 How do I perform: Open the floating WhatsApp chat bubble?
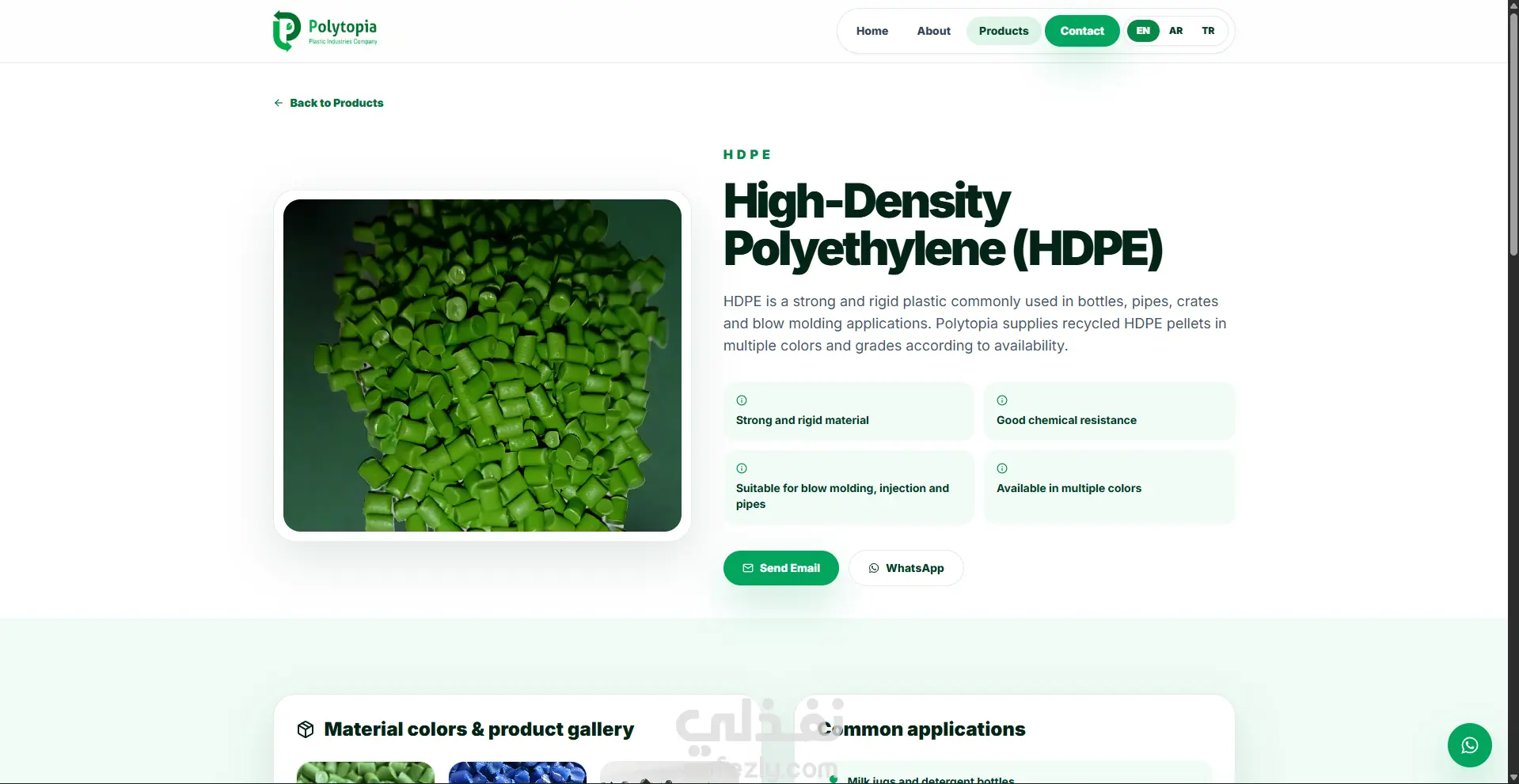pos(1469,745)
